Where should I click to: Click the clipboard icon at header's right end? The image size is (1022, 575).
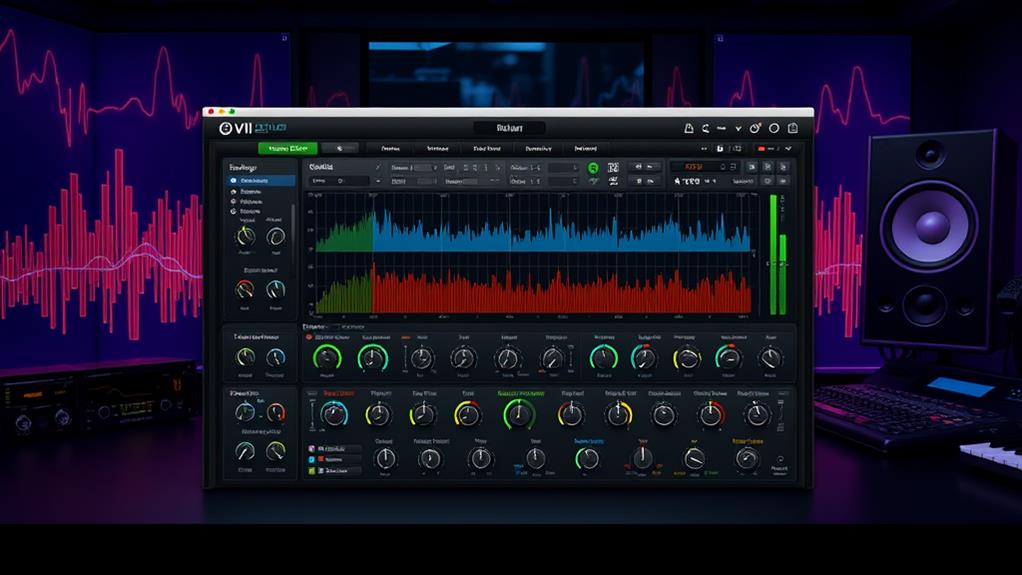[793, 128]
